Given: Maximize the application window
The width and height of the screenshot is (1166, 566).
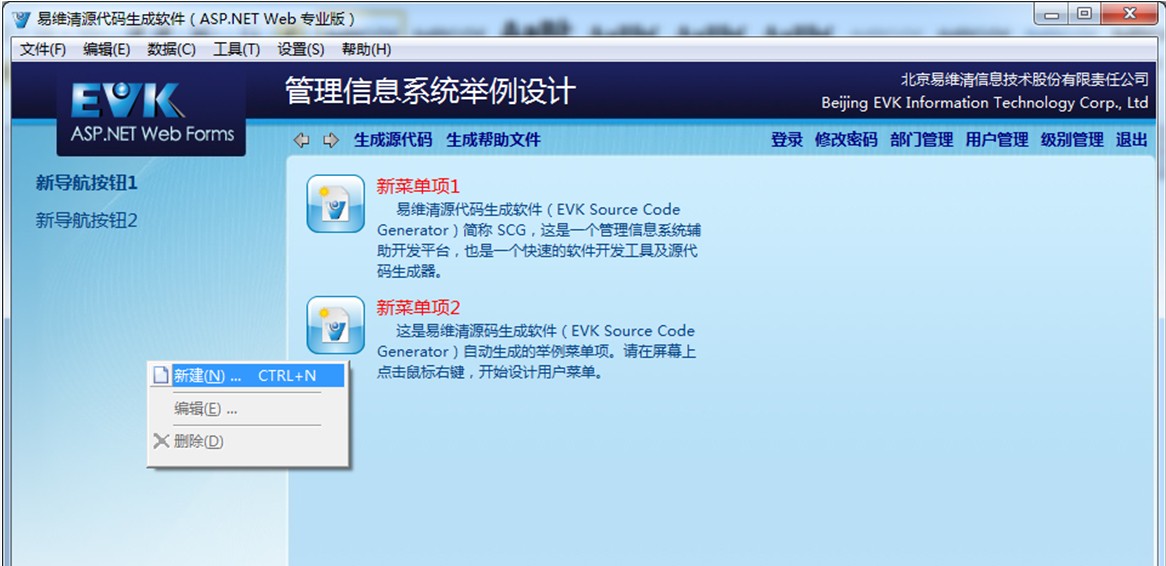Looking at the screenshot, I should [1084, 13].
